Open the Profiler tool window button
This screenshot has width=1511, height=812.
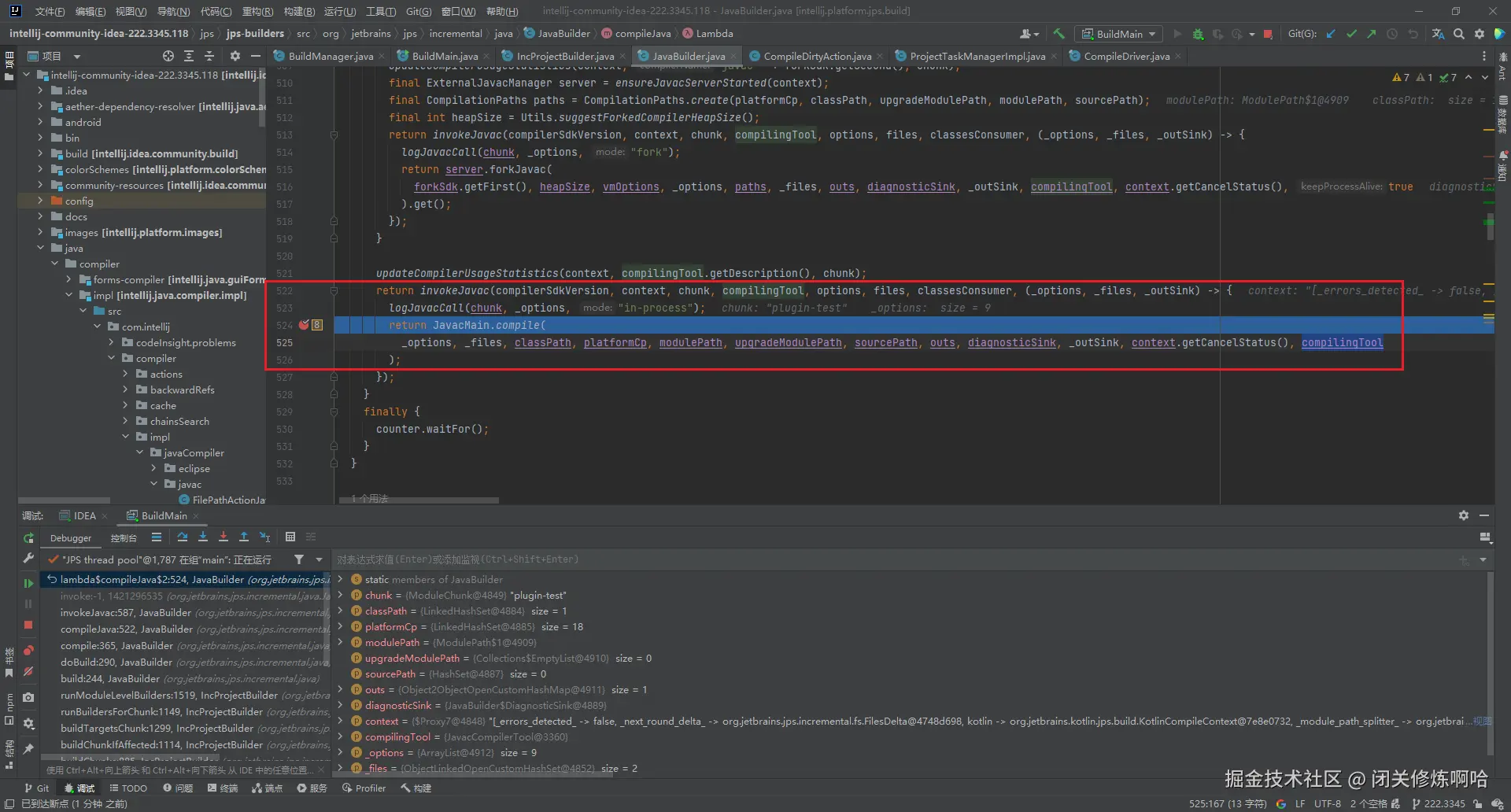364,788
